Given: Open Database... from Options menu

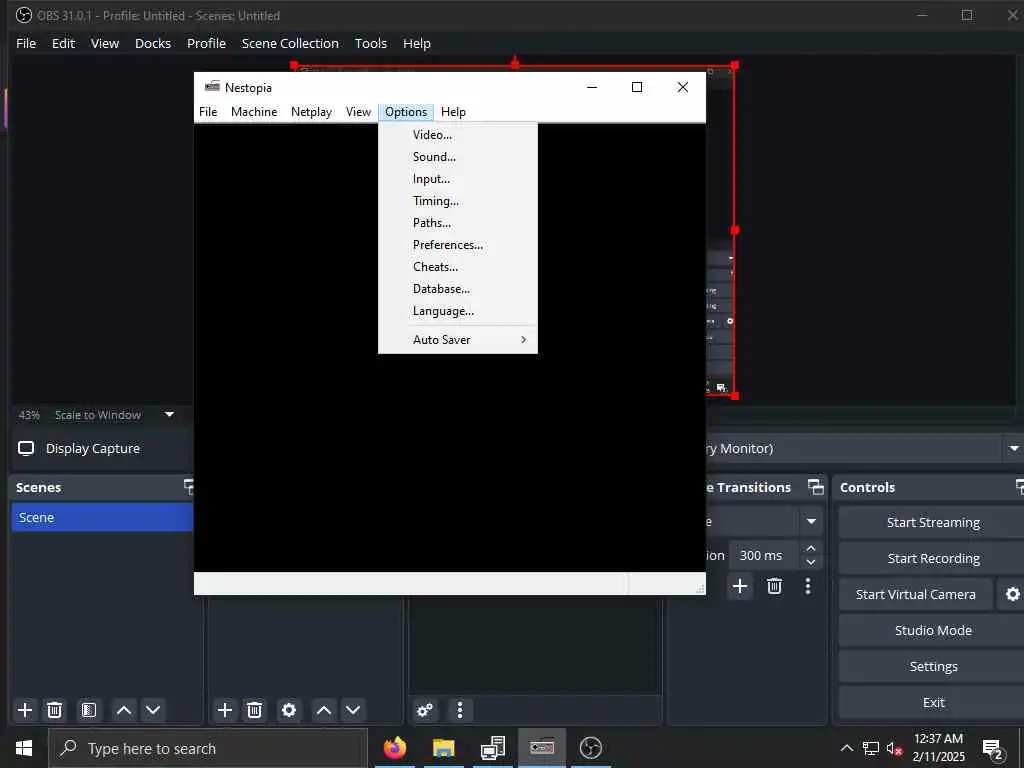Looking at the screenshot, I should [x=458, y=289].
